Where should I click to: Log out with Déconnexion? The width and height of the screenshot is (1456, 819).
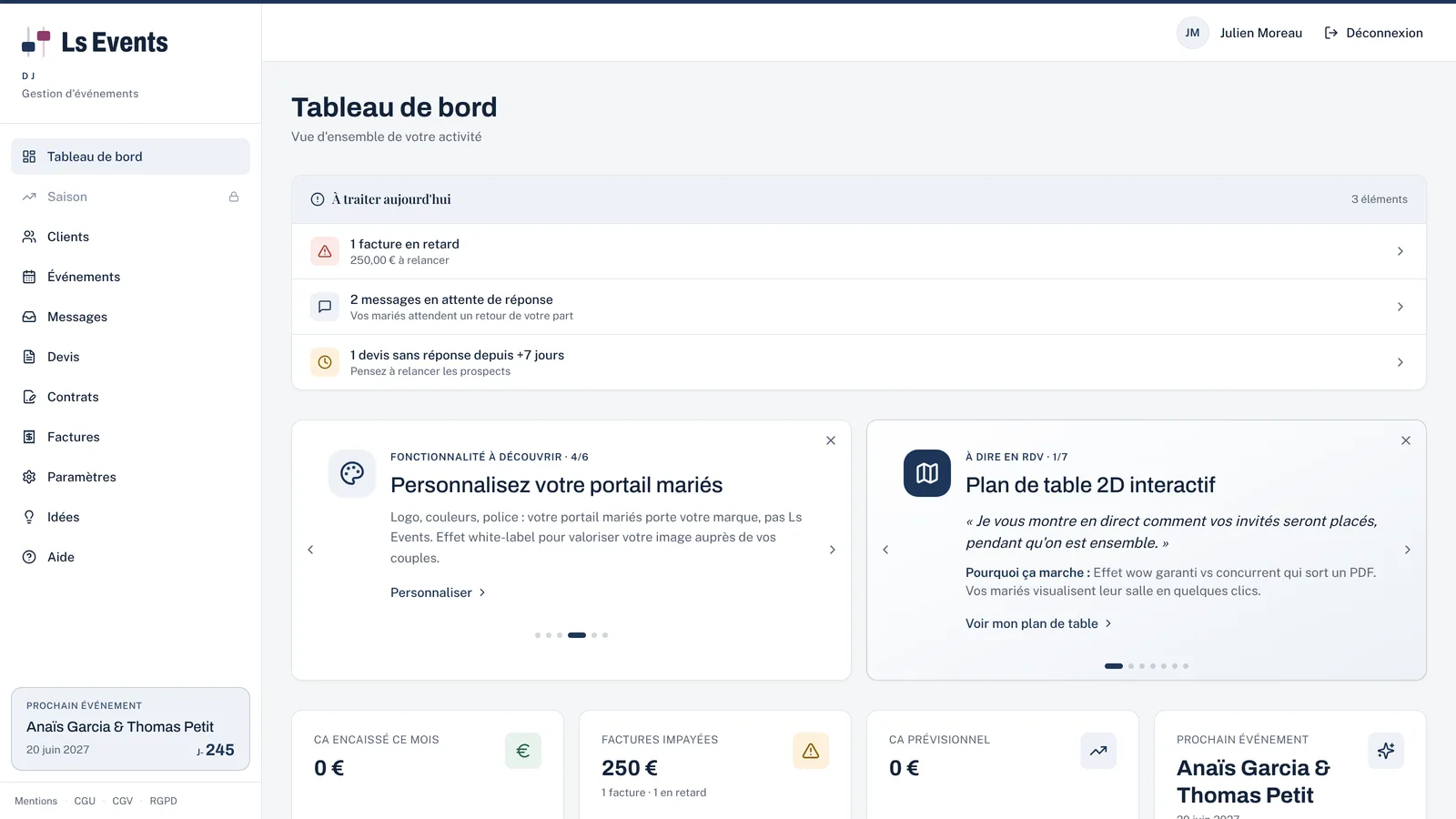[1373, 33]
